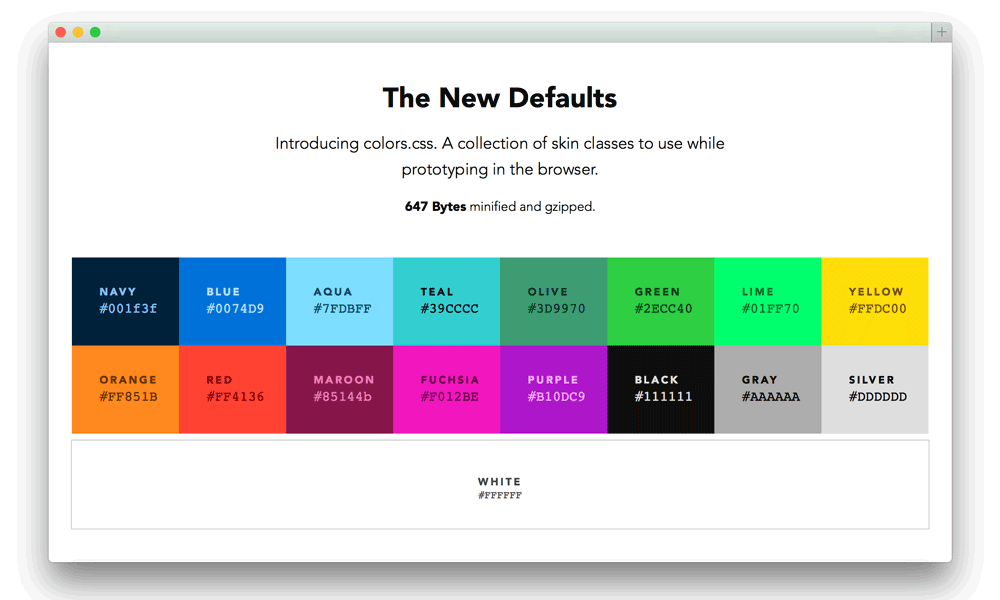This screenshot has width=1000, height=600.
Task: Select the AQUA #7FDBFF swatch
Action: coord(339,300)
